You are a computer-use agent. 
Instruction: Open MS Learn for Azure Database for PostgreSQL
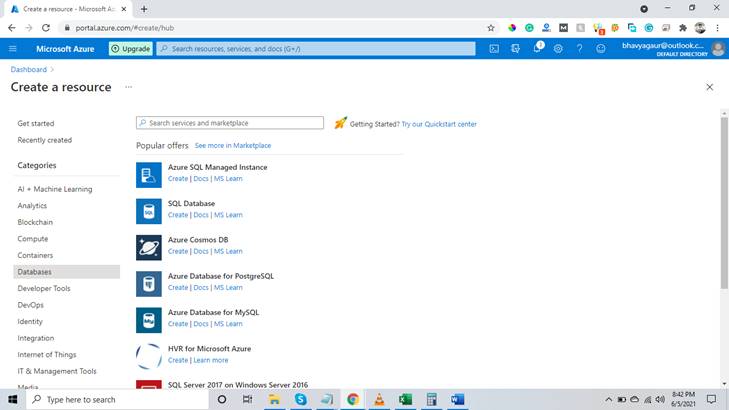point(228,287)
